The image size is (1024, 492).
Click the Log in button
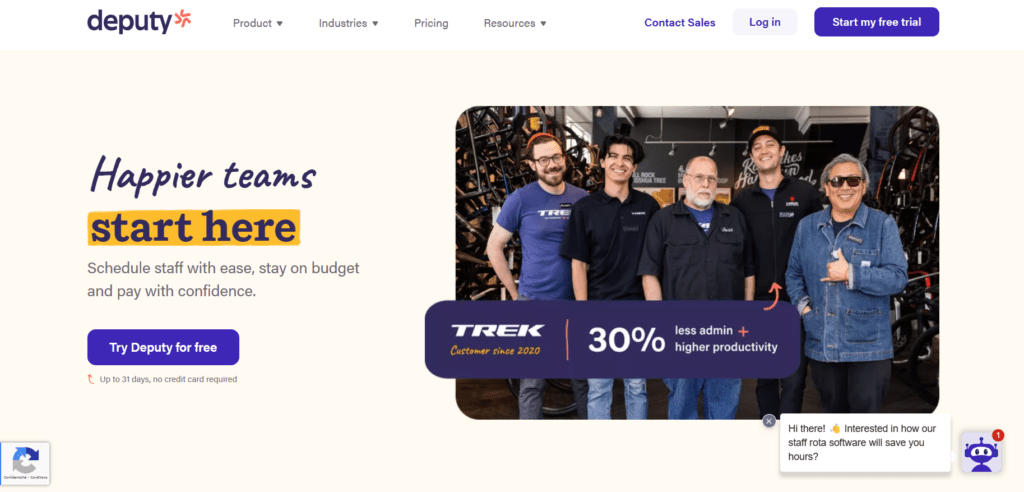click(x=765, y=22)
